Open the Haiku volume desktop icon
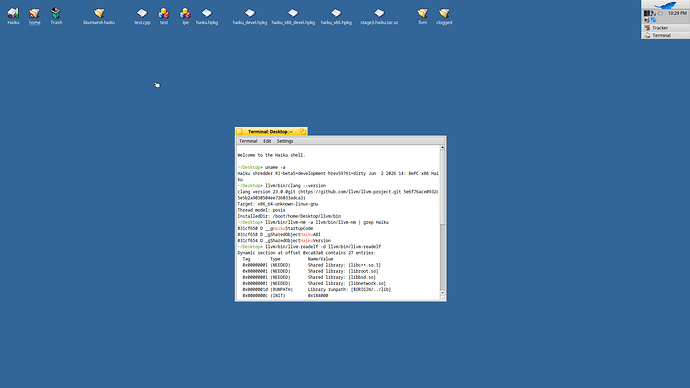The width and height of the screenshot is (690, 388). pos(13,13)
